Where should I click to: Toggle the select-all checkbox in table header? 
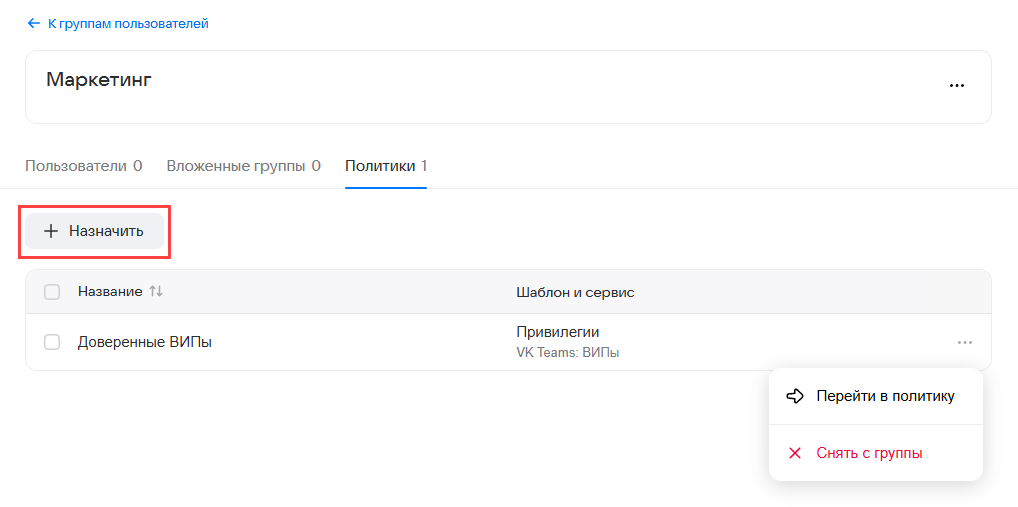click(x=52, y=292)
